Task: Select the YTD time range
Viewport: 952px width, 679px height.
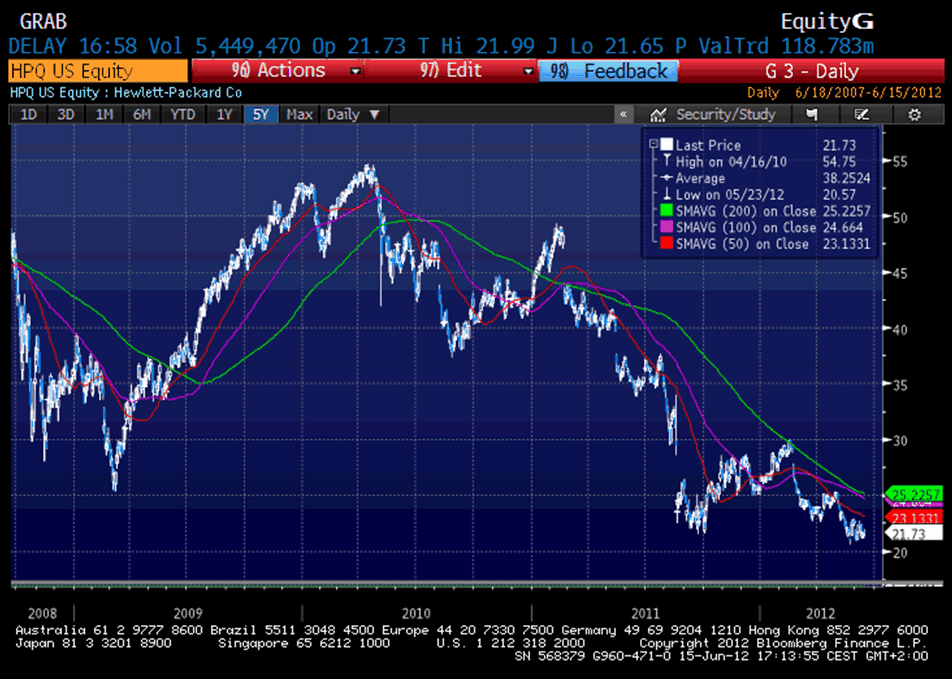Action: point(182,114)
